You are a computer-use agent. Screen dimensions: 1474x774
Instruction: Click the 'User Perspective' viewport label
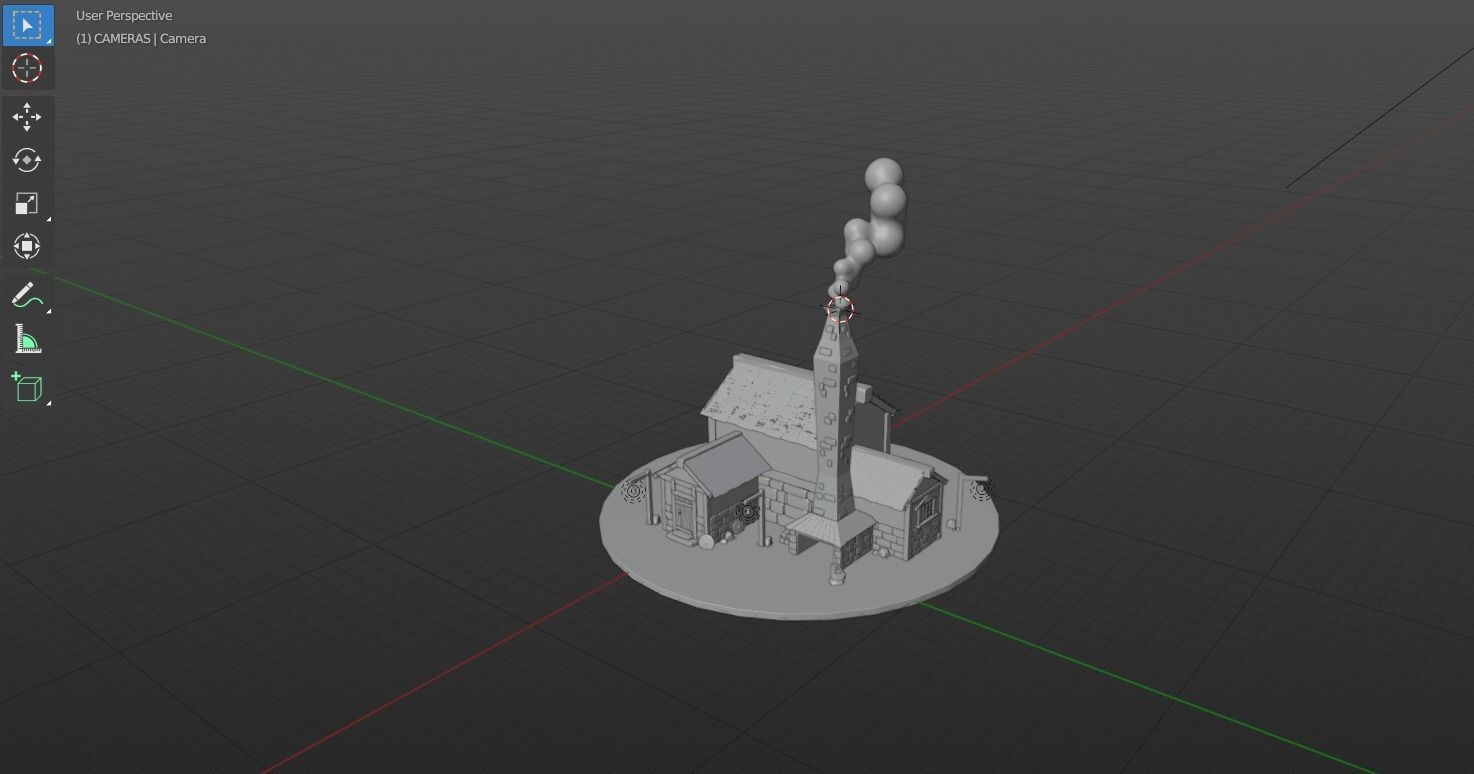click(x=124, y=16)
